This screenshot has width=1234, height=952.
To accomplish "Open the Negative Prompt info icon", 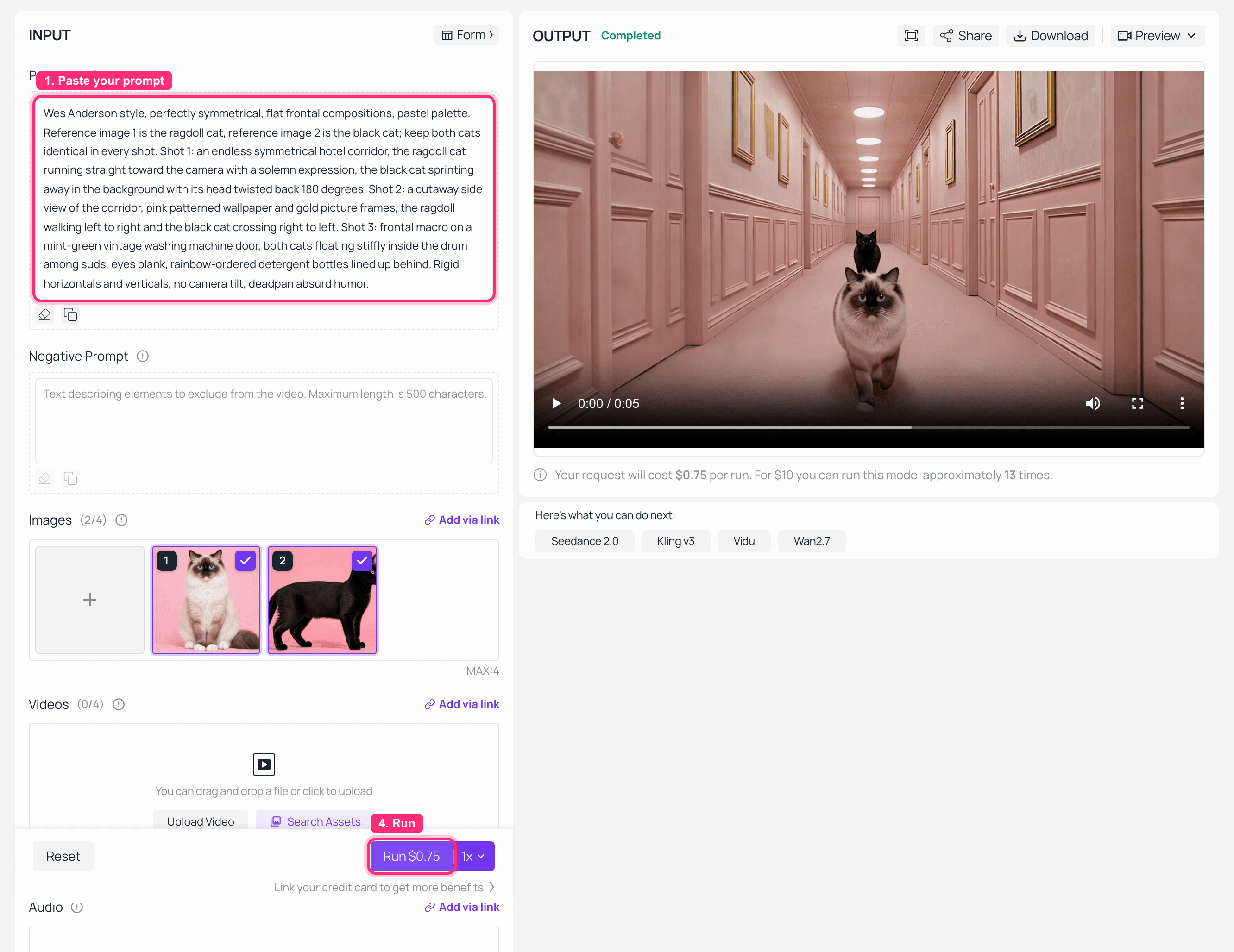I will pos(143,356).
